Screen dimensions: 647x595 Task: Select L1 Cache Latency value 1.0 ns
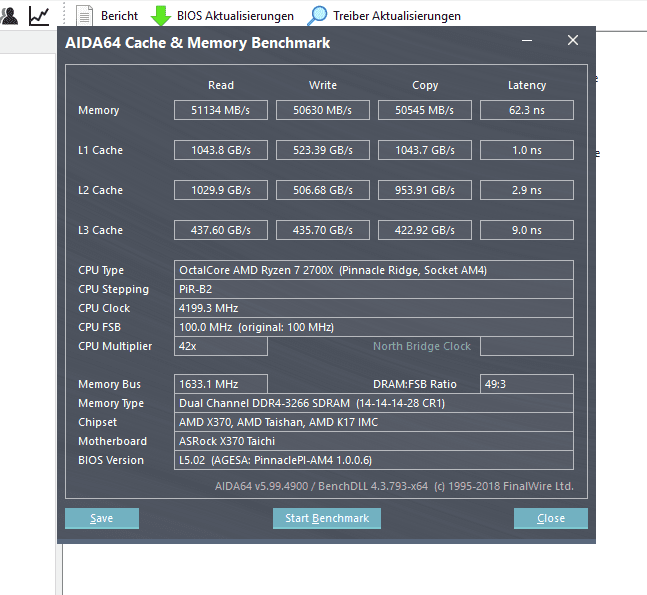527,150
